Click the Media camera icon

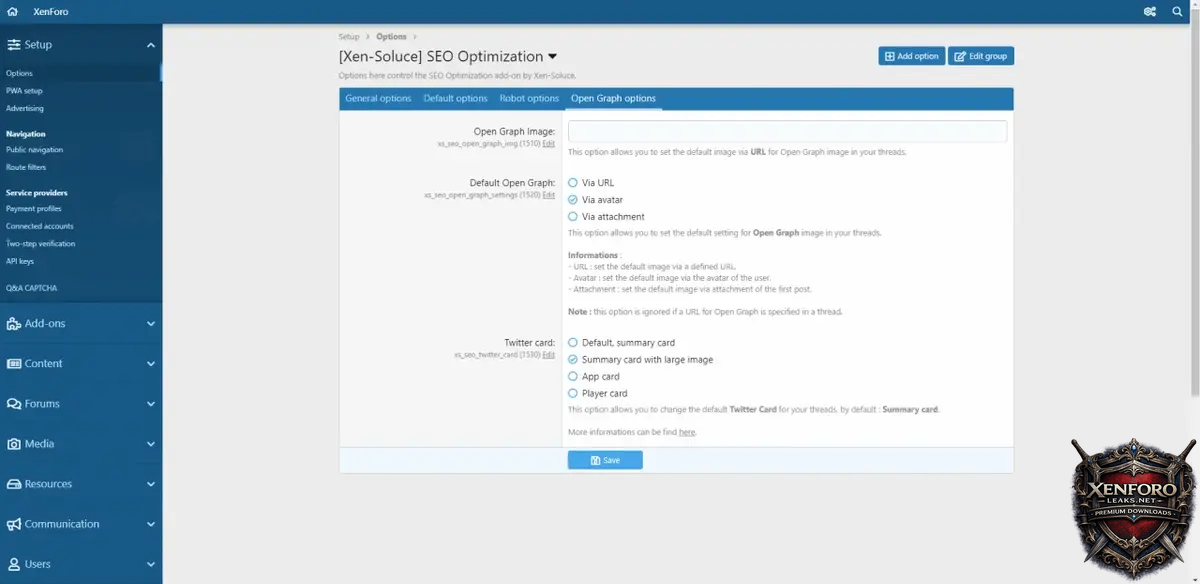[x=14, y=444]
